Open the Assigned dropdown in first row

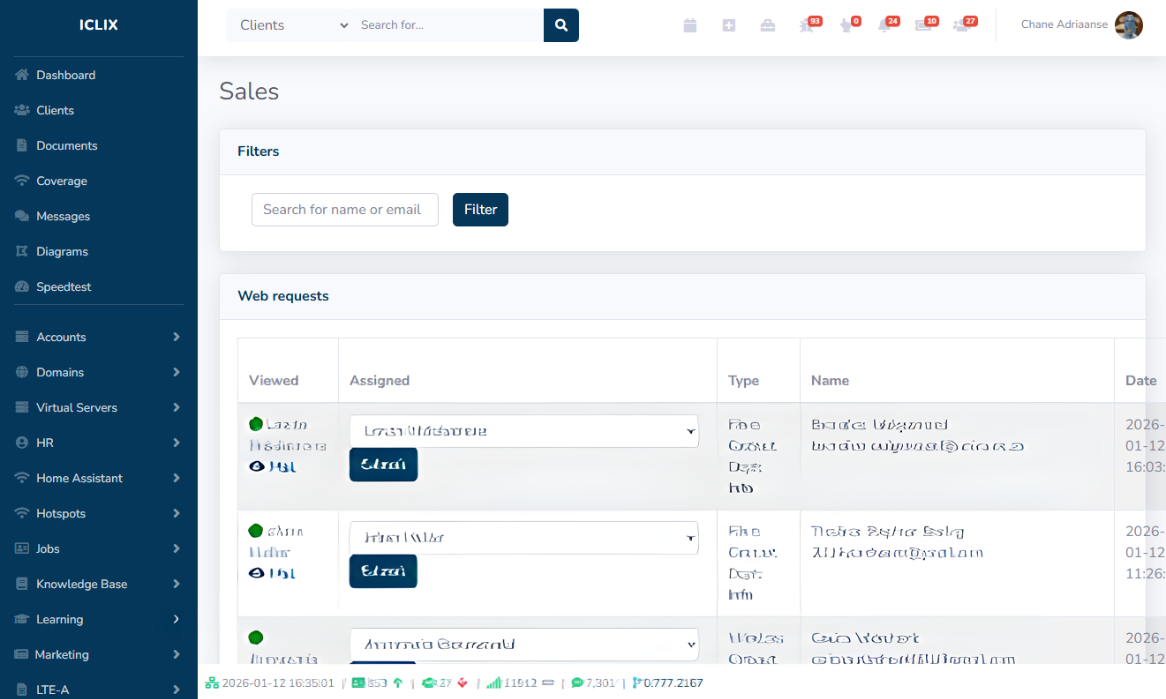pyautogui.click(x=523, y=431)
